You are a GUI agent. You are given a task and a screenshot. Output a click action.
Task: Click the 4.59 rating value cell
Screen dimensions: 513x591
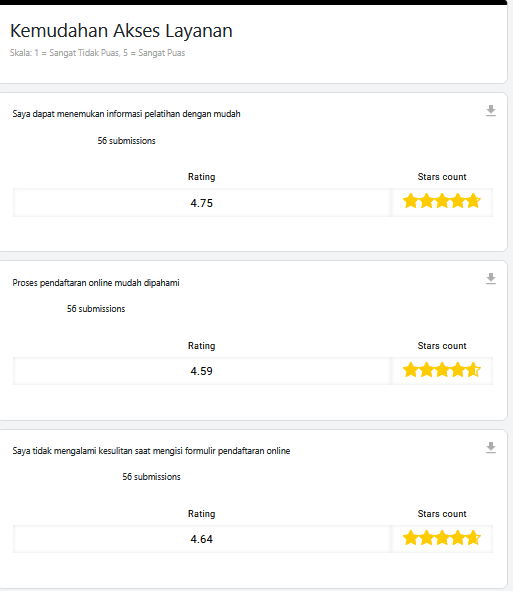pyautogui.click(x=202, y=371)
